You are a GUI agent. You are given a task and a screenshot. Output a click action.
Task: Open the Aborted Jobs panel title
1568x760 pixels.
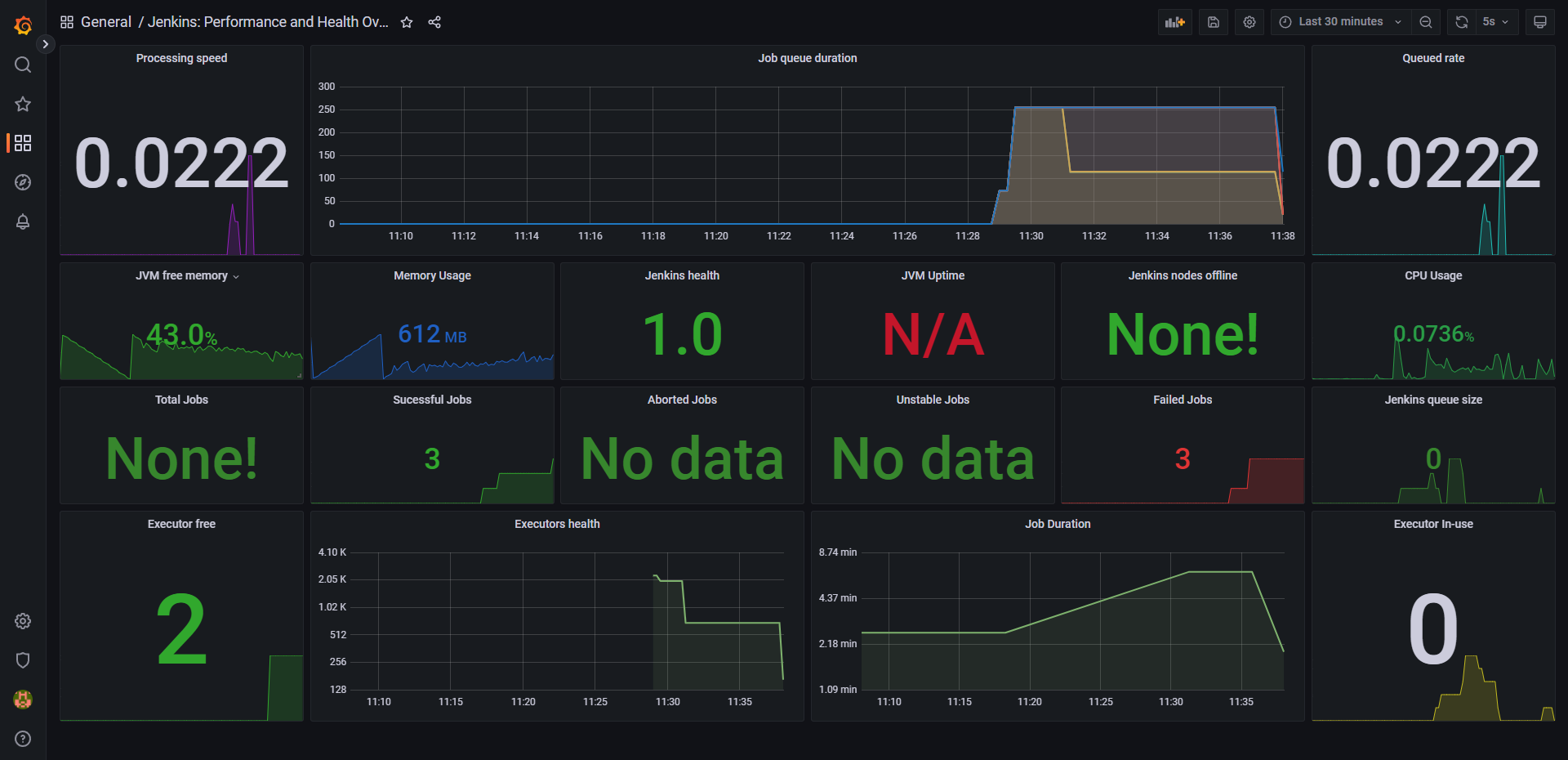click(682, 400)
